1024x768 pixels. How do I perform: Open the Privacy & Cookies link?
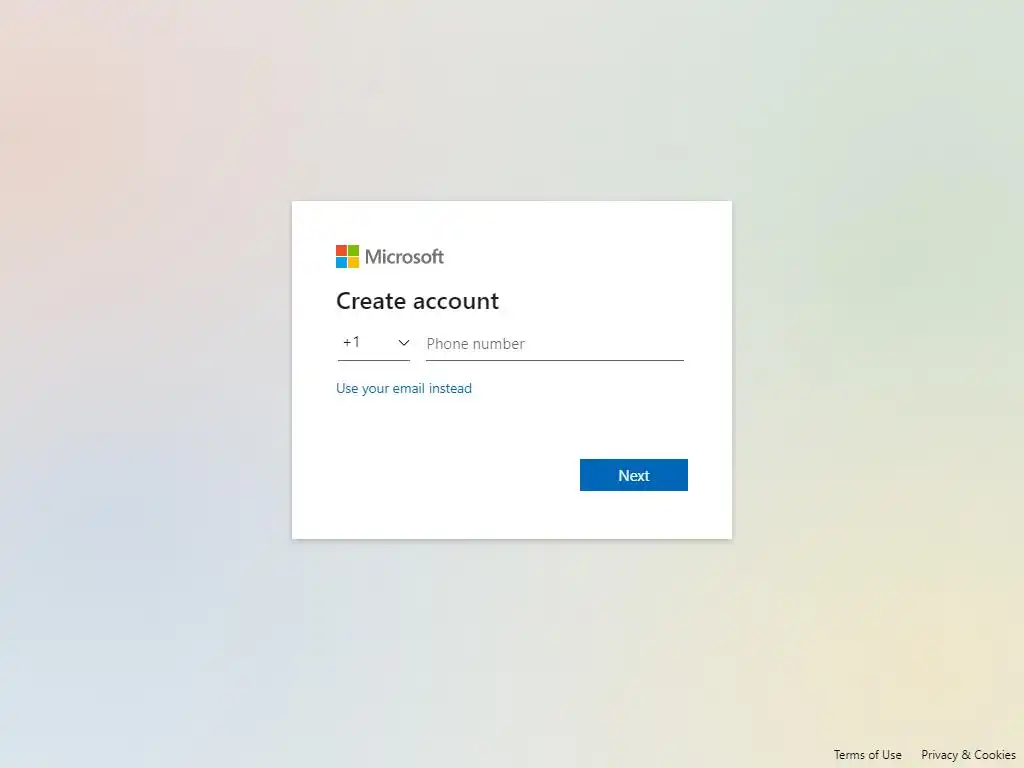click(x=968, y=754)
